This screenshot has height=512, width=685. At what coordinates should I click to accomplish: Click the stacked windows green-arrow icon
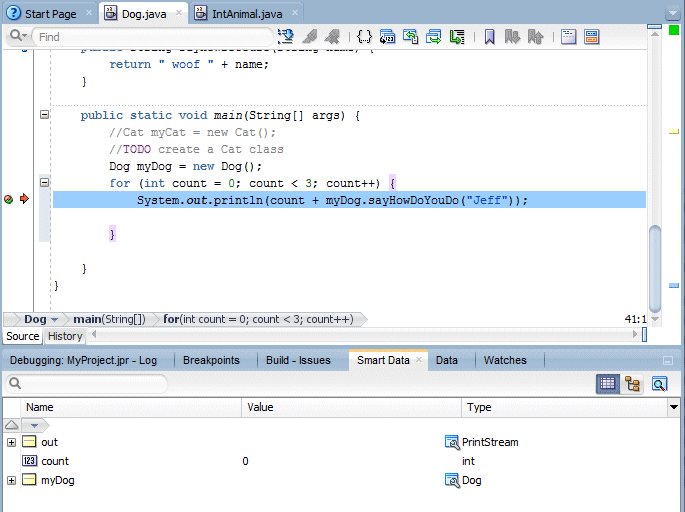click(434, 37)
